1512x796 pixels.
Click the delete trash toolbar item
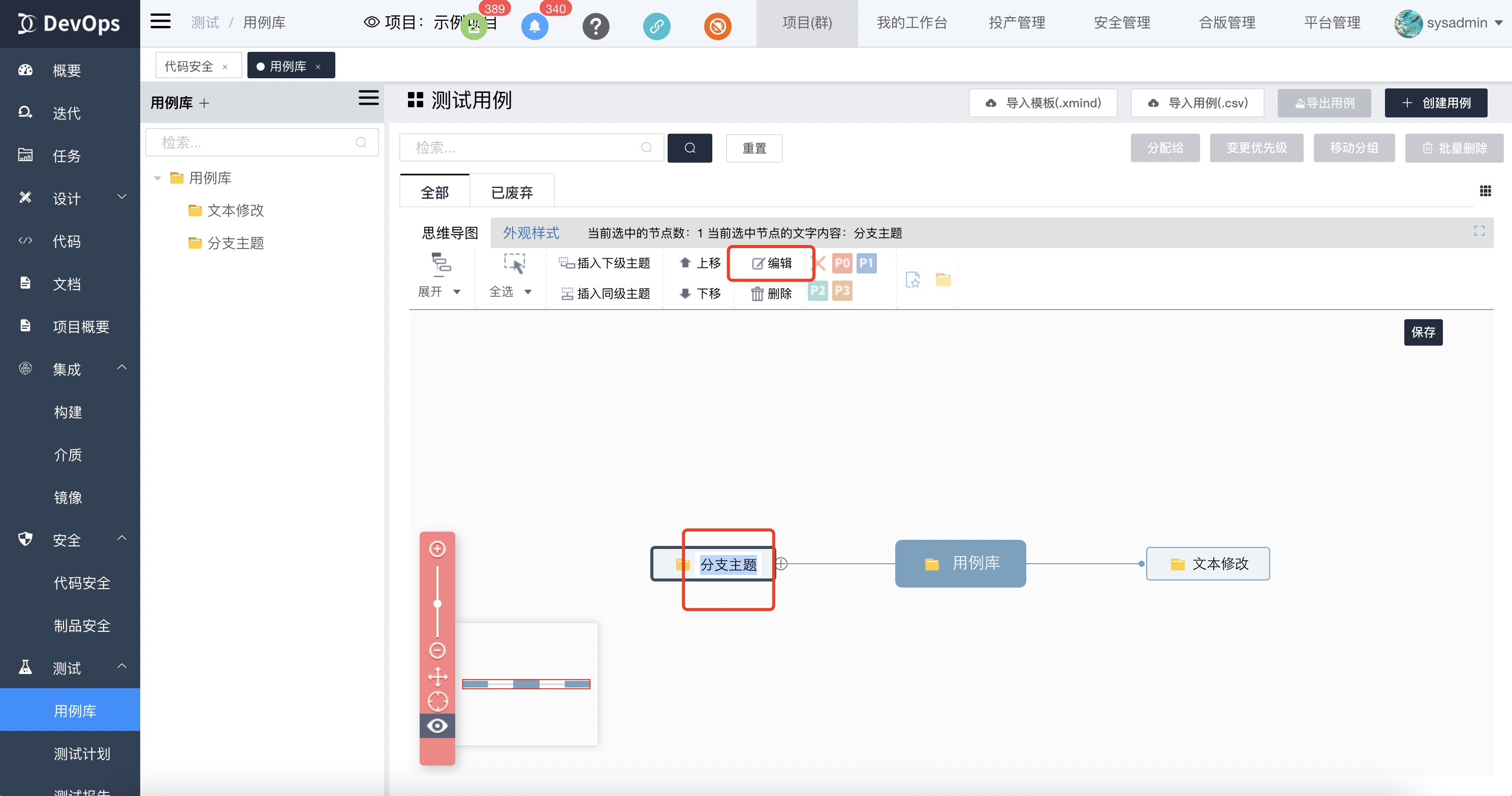(771, 293)
